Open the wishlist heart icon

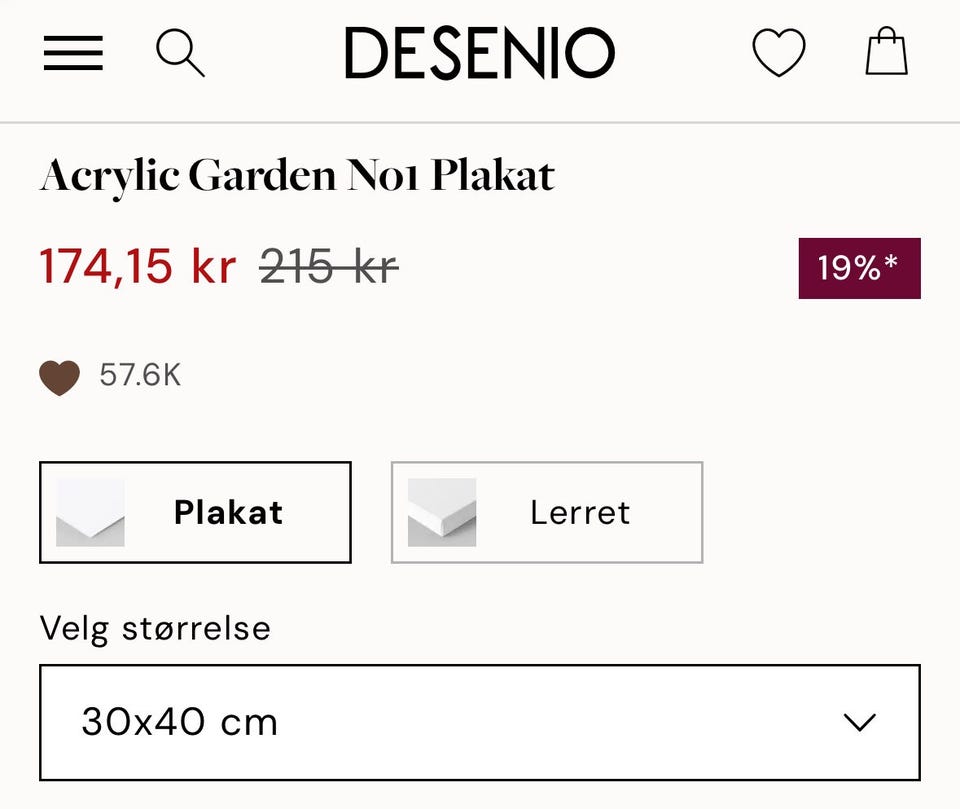[779, 53]
